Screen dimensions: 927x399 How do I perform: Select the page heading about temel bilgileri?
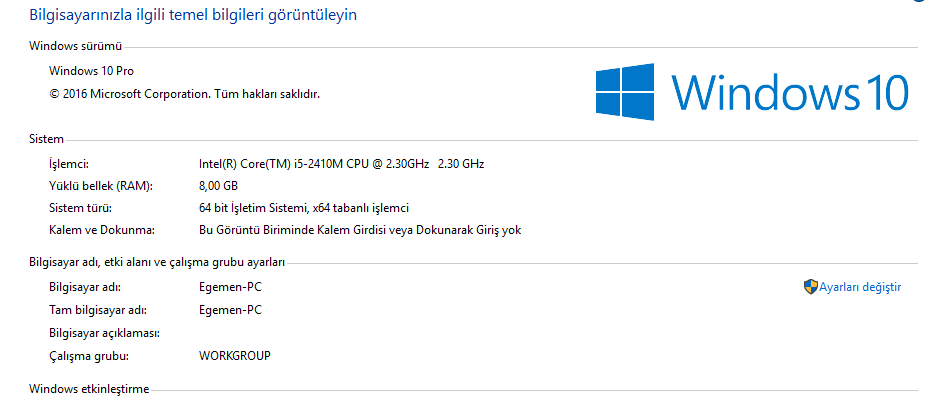tap(193, 15)
